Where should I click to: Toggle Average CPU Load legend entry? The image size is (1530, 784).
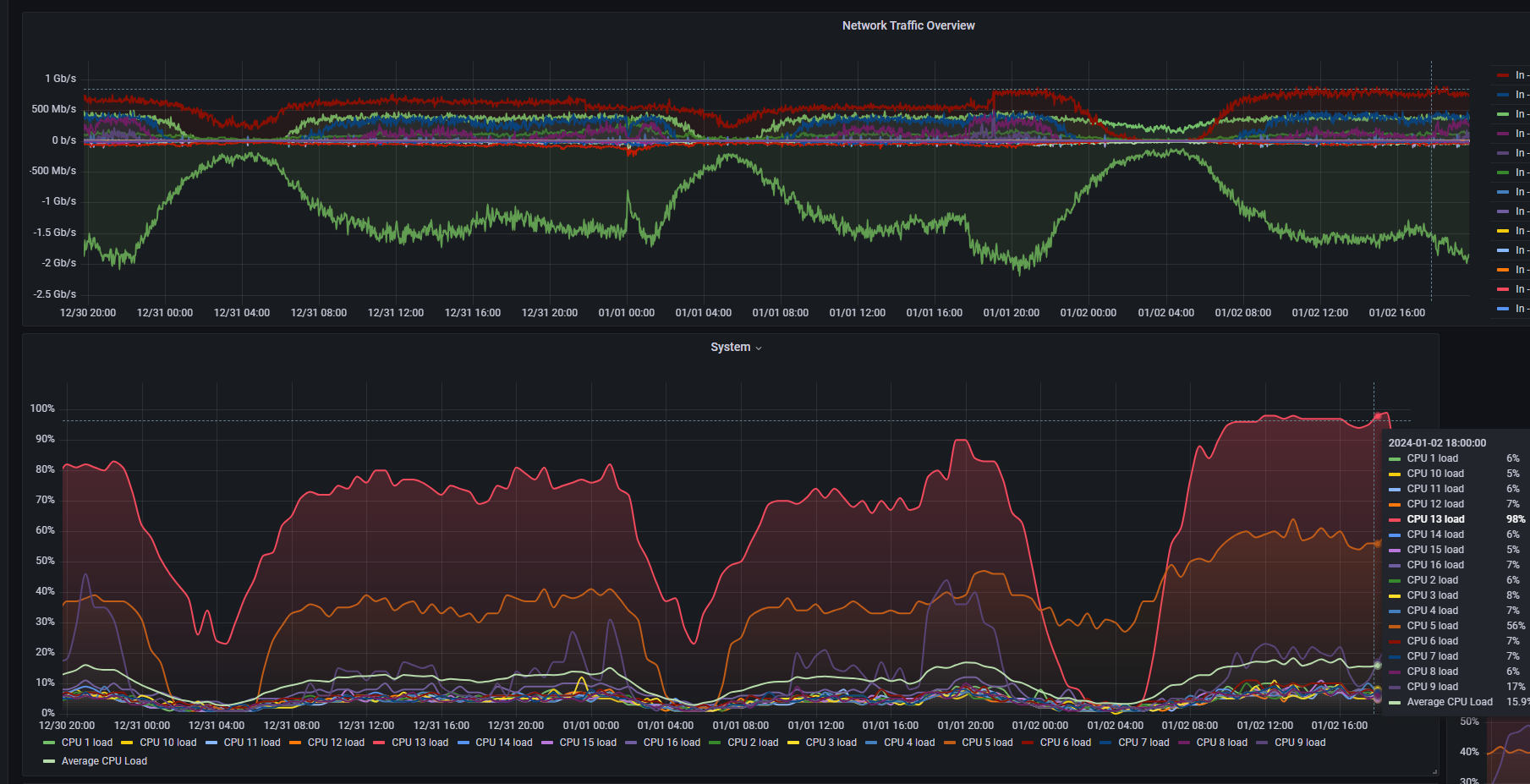(96, 761)
